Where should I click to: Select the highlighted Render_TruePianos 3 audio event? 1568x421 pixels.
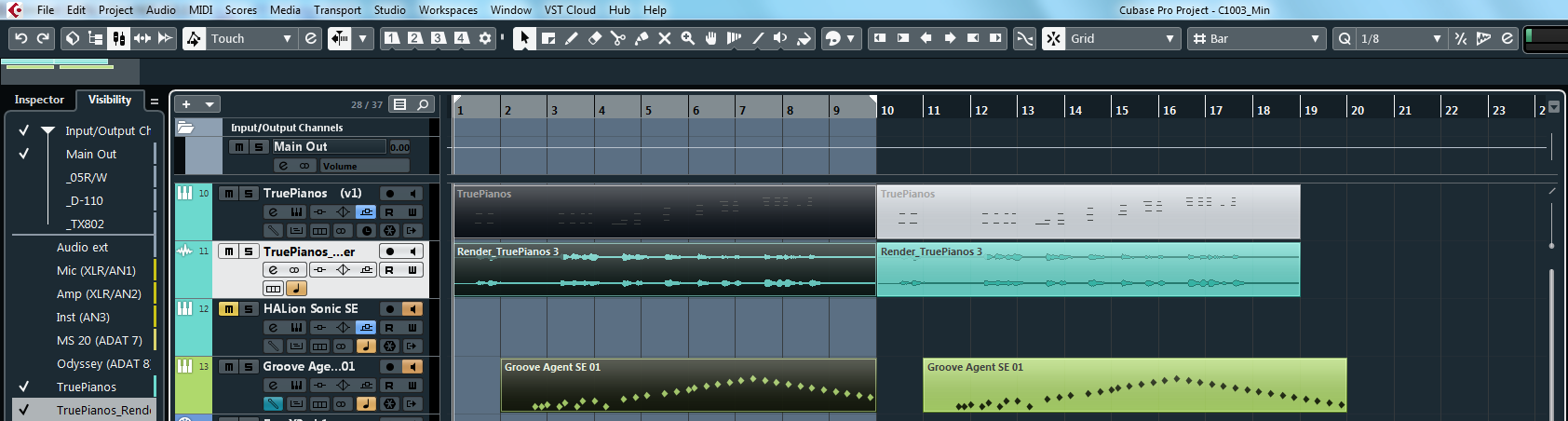(x=1088, y=270)
